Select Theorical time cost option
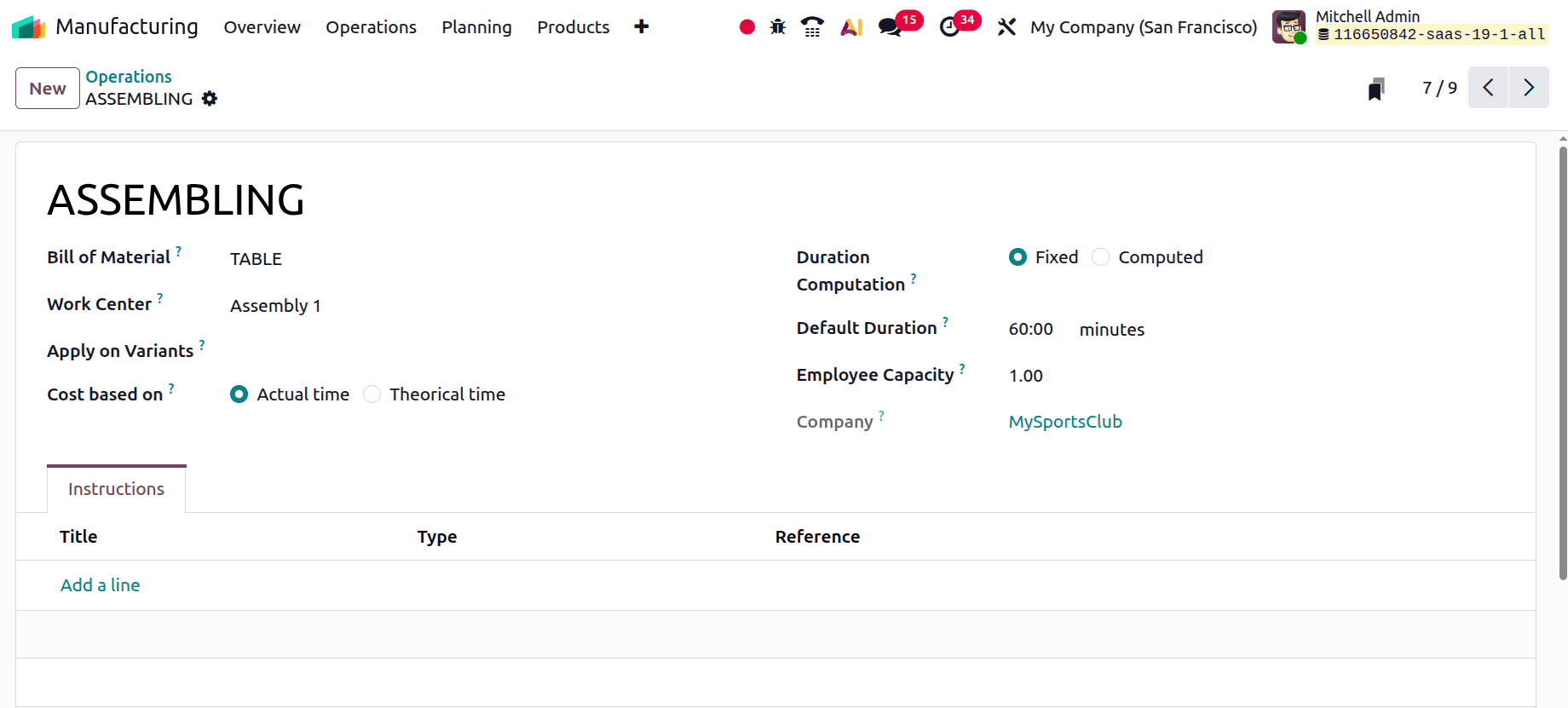The height and width of the screenshot is (708, 1568). coord(372,394)
